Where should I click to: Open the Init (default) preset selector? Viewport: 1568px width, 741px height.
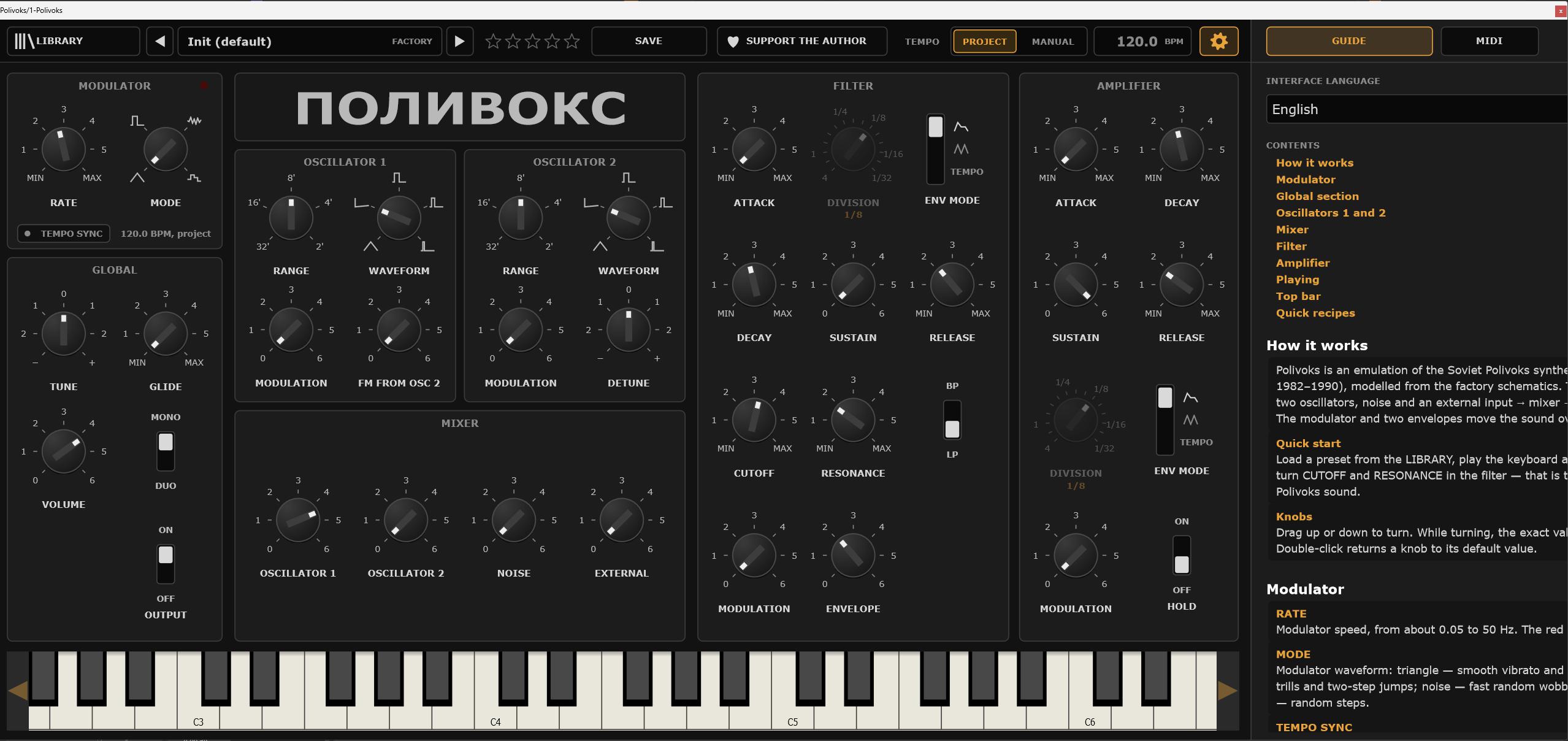[x=310, y=41]
